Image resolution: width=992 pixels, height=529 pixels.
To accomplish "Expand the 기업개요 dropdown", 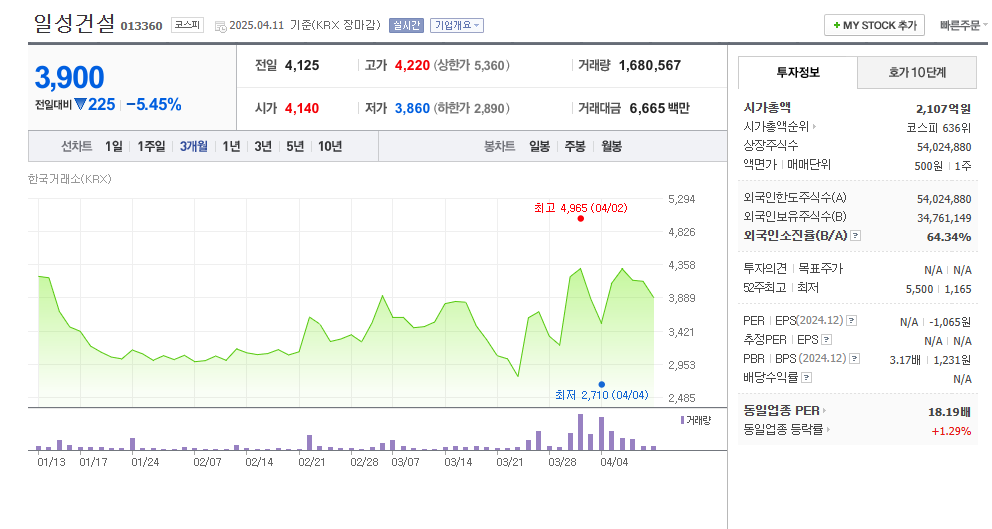I will point(457,25).
